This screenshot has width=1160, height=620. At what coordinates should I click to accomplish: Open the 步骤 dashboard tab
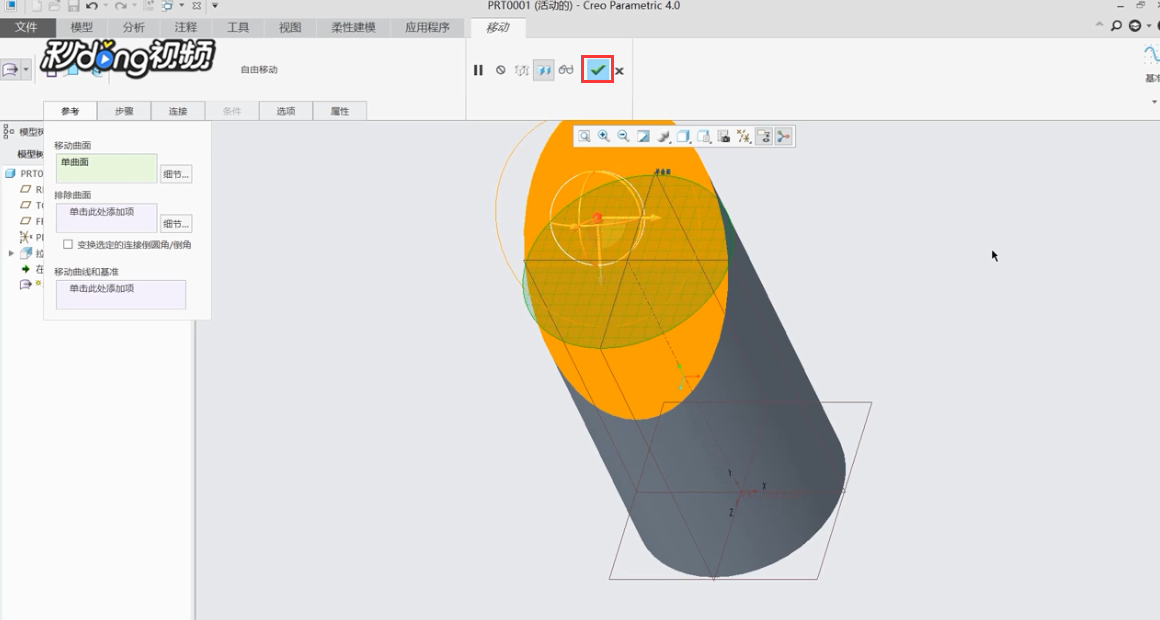124,111
